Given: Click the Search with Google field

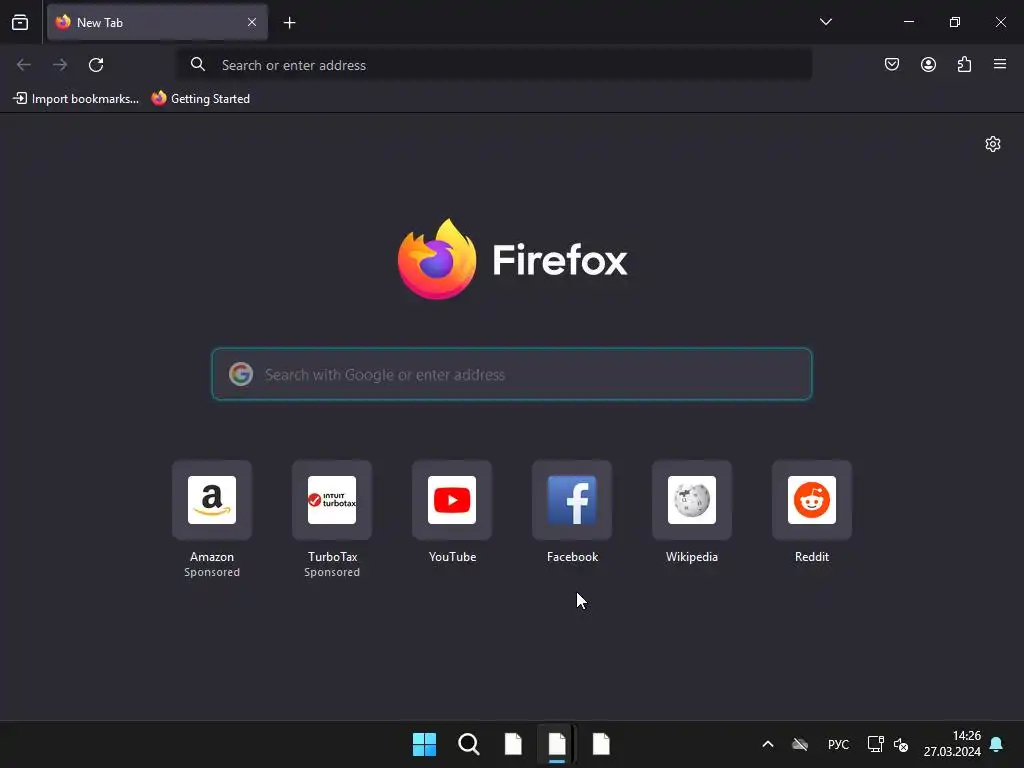Looking at the screenshot, I should (511, 374).
